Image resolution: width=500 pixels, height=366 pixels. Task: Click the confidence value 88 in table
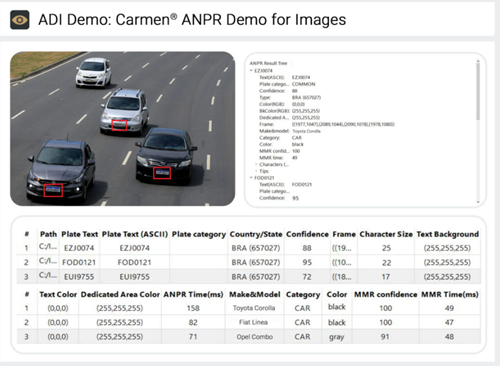point(307,248)
